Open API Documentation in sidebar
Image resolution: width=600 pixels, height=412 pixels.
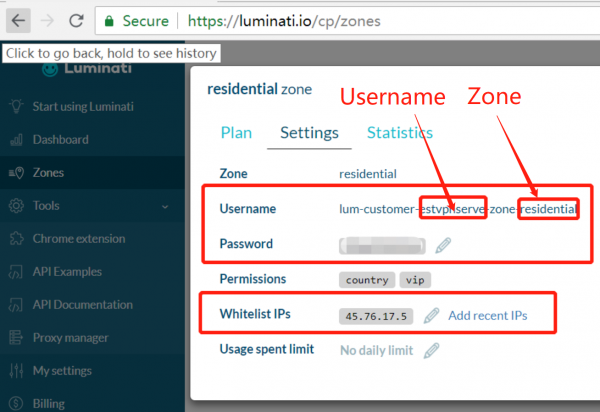(x=84, y=305)
